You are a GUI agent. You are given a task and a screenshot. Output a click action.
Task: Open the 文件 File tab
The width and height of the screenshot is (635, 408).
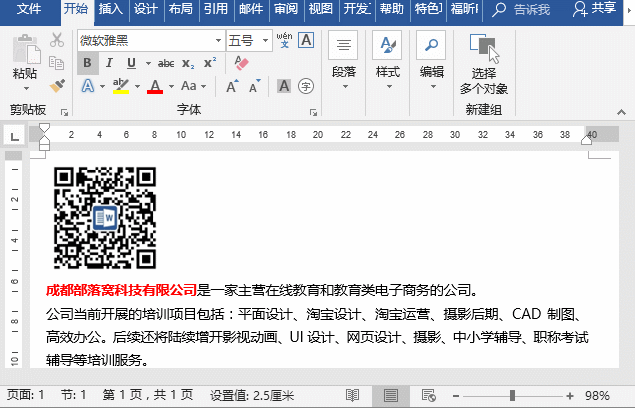(x=29, y=9)
